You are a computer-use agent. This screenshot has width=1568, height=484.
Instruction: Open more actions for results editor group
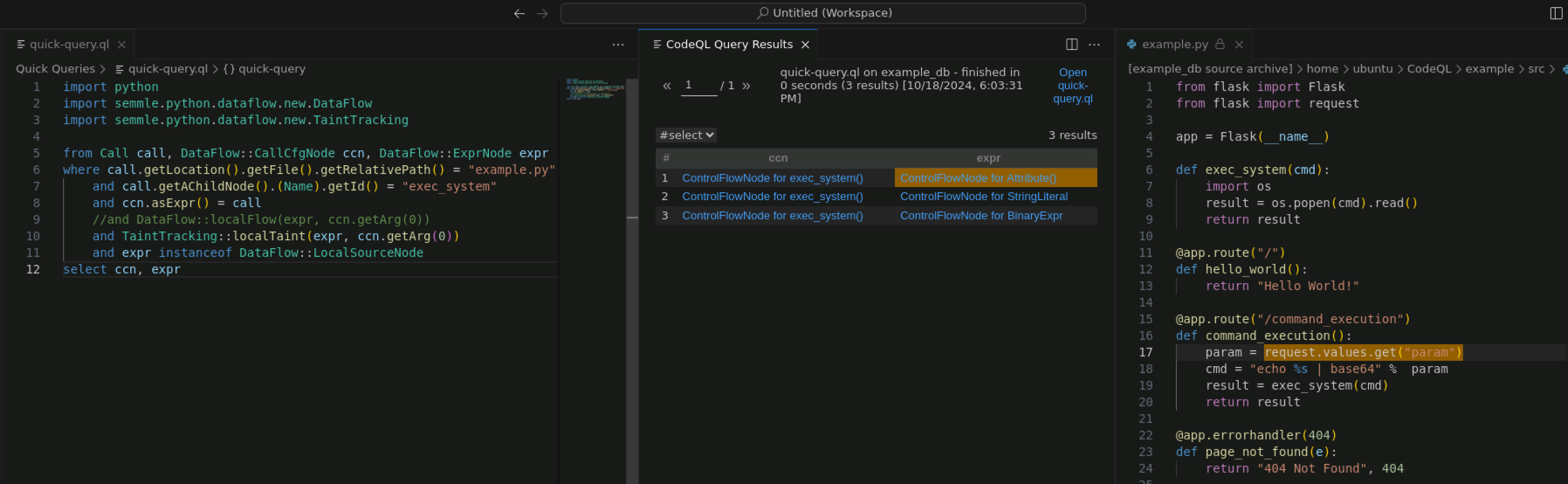point(1095,45)
